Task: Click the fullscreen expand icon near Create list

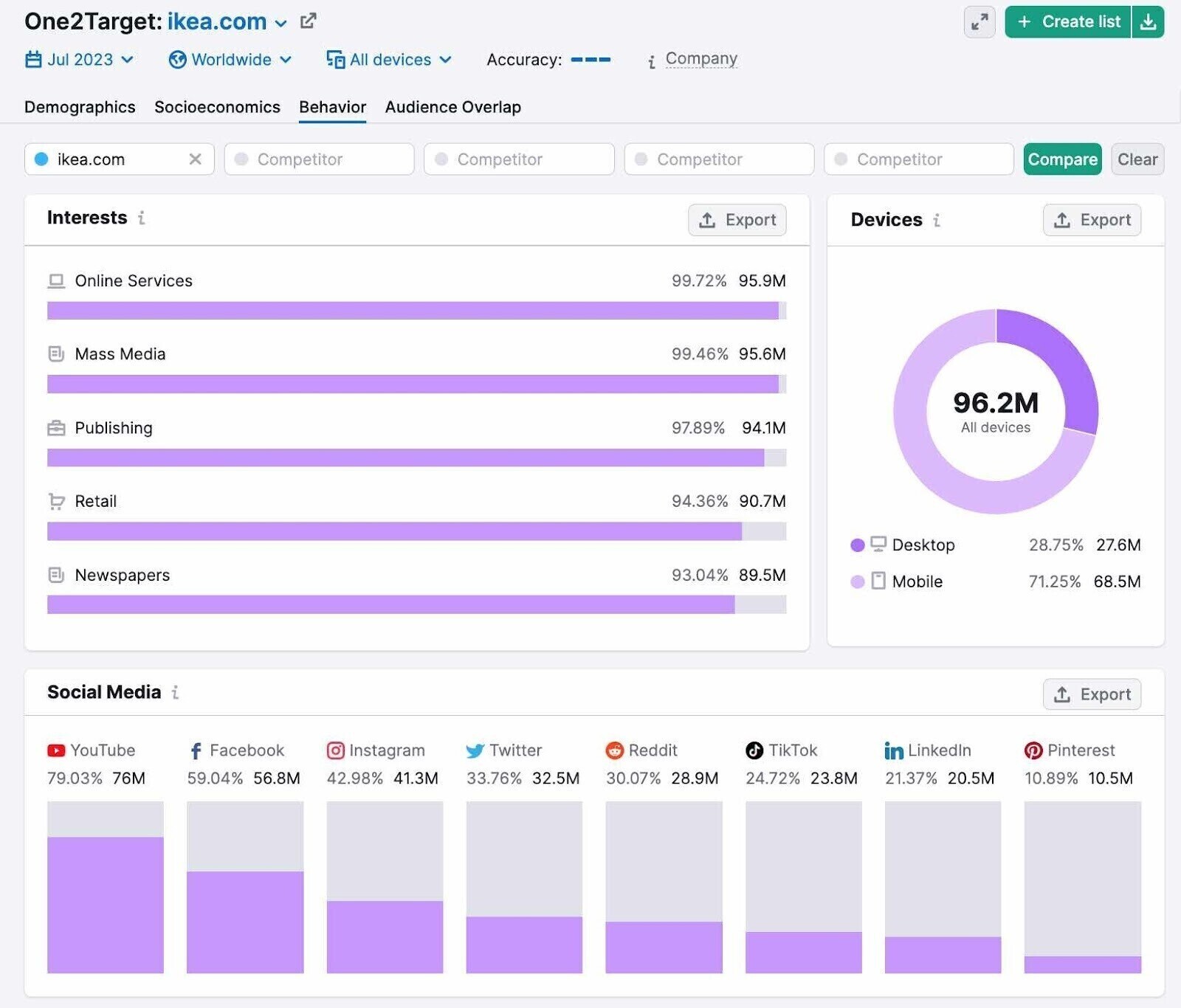Action: click(x=979, y=22)
